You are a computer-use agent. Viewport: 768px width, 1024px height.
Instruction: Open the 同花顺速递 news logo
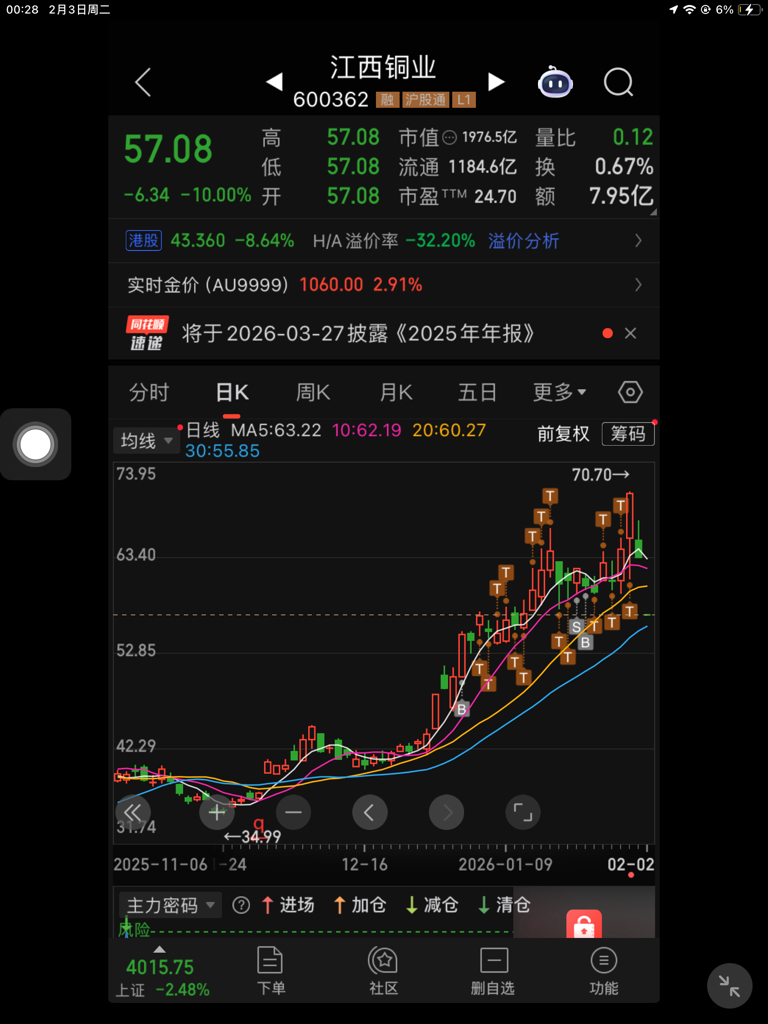tap(146, 333)
